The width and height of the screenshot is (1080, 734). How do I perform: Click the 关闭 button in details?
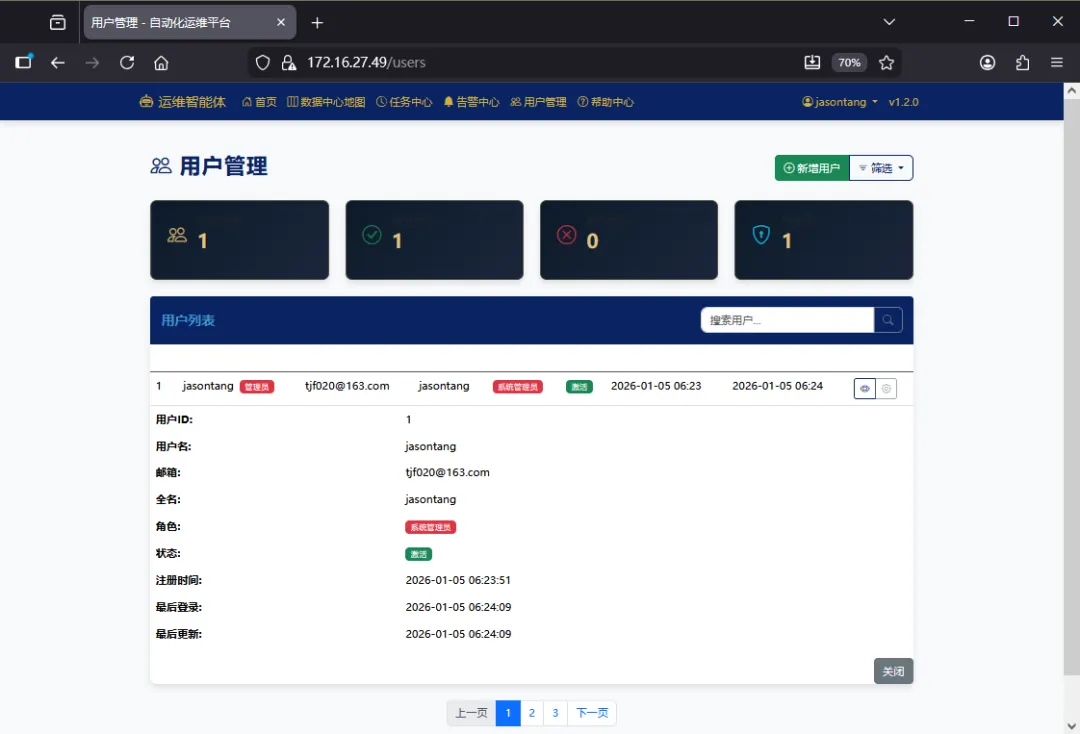[x=893, y=671]
